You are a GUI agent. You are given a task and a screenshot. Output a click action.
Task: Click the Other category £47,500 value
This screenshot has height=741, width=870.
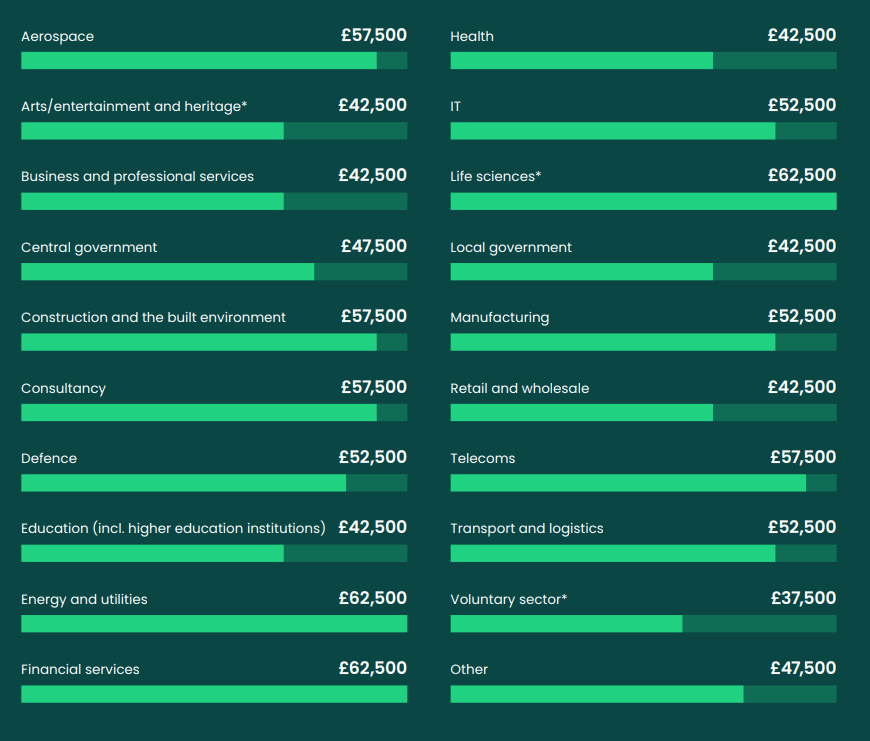coord(803,668)
